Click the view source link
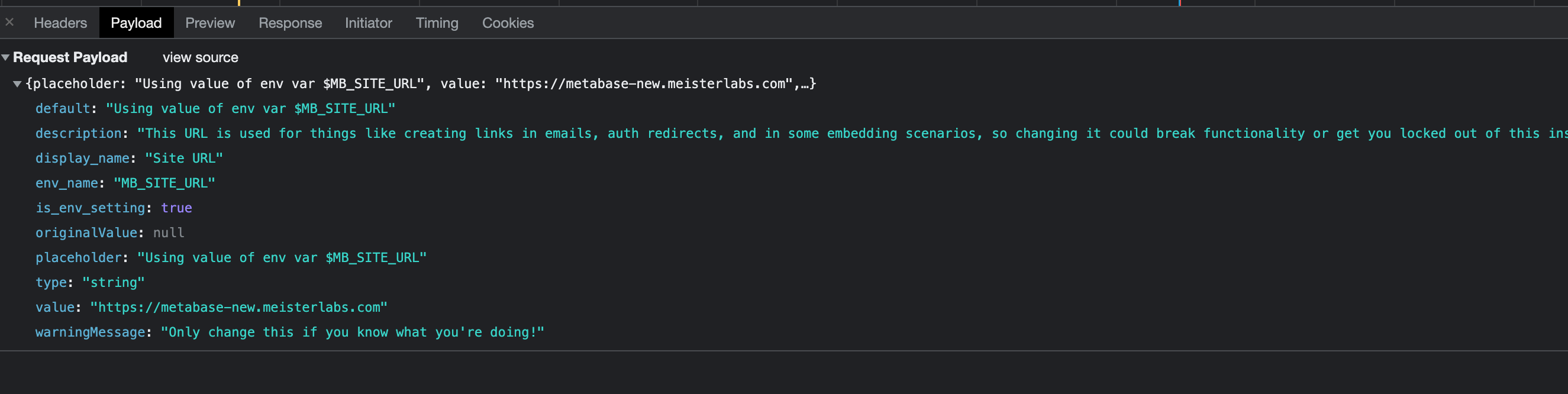1568x394 pixels. coord(200,57)
